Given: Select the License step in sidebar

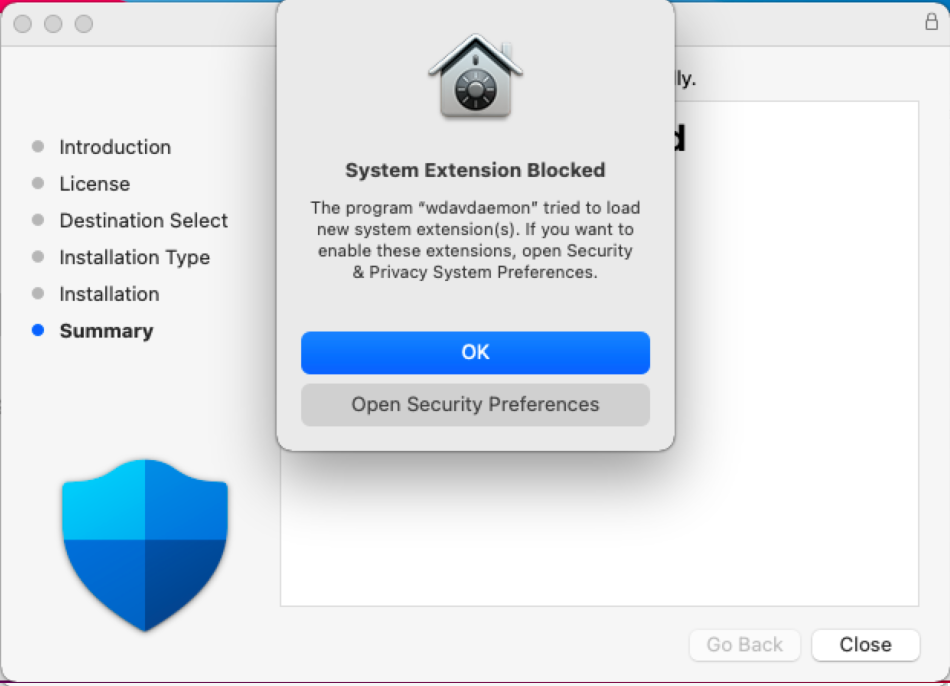Looking at the screenshot, I should coord(95,184).
